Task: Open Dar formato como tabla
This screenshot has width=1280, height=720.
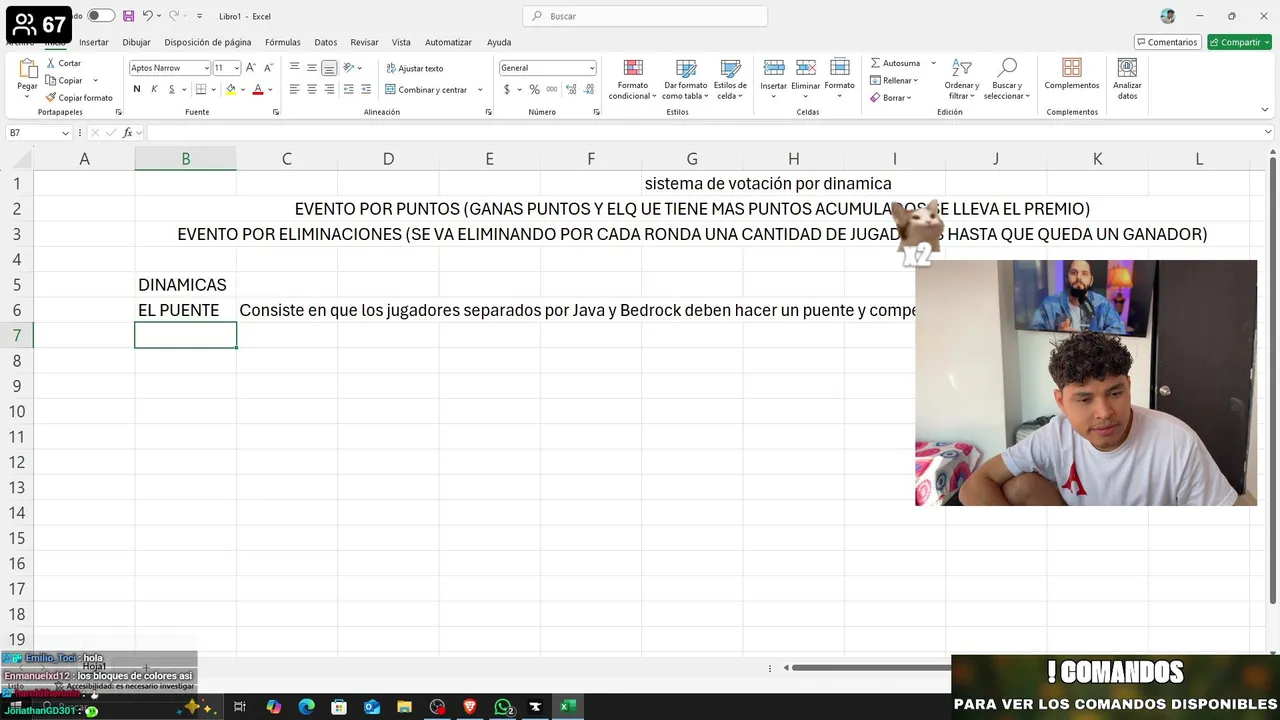Action: [685, 79]
